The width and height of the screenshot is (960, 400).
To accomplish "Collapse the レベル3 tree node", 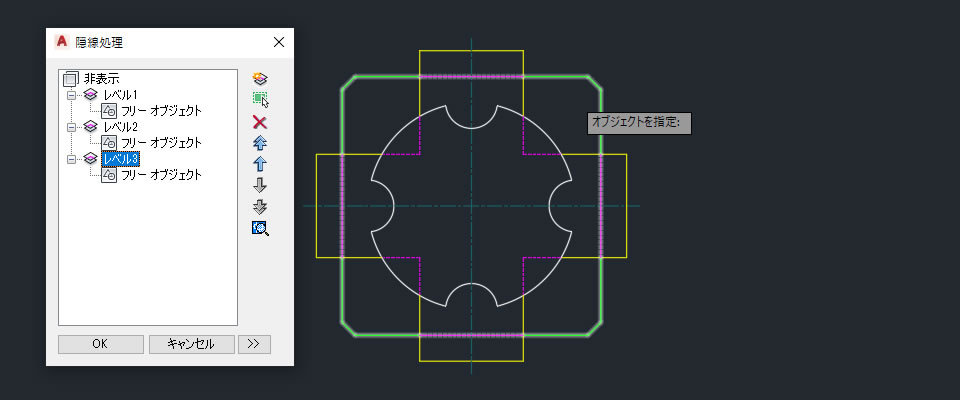I will click(71, 159).
